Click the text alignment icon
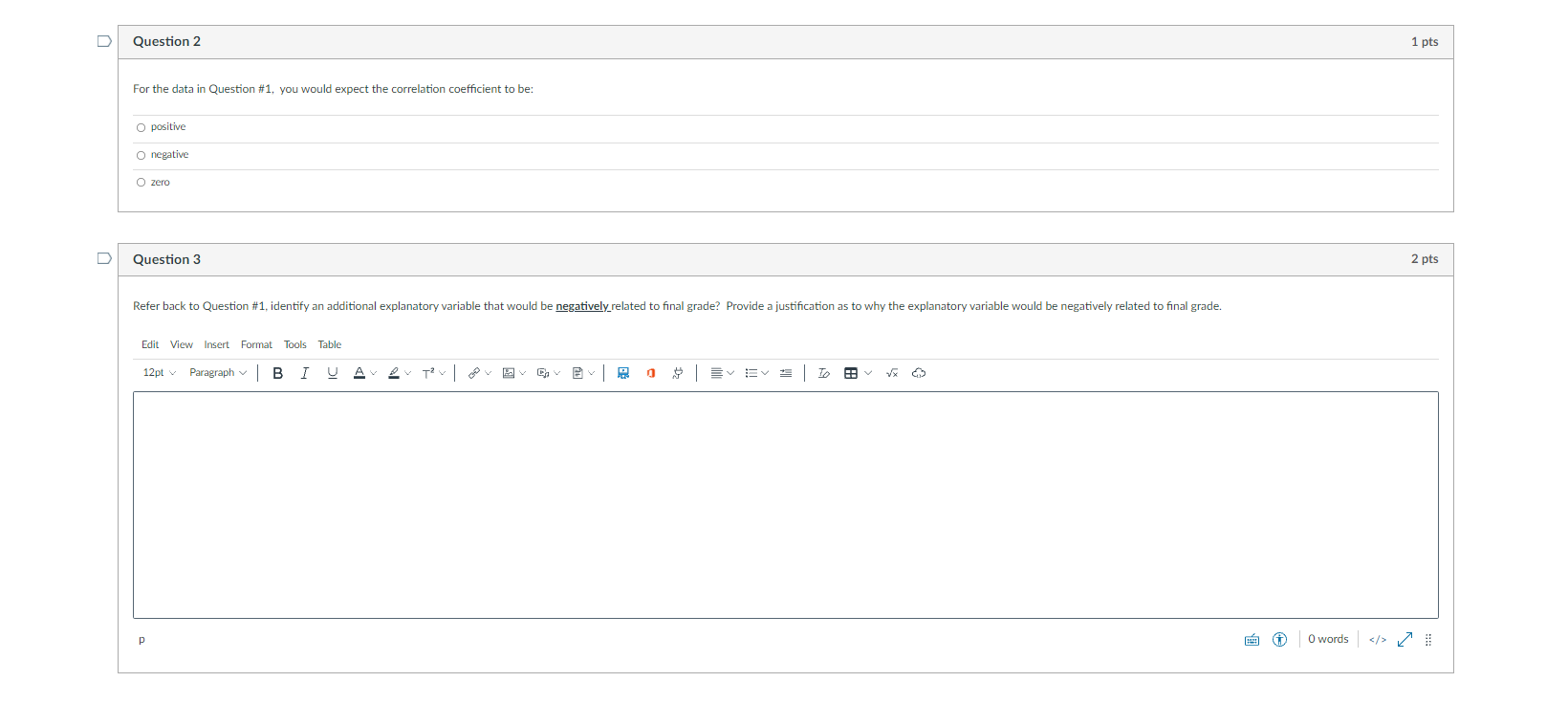 716,373
